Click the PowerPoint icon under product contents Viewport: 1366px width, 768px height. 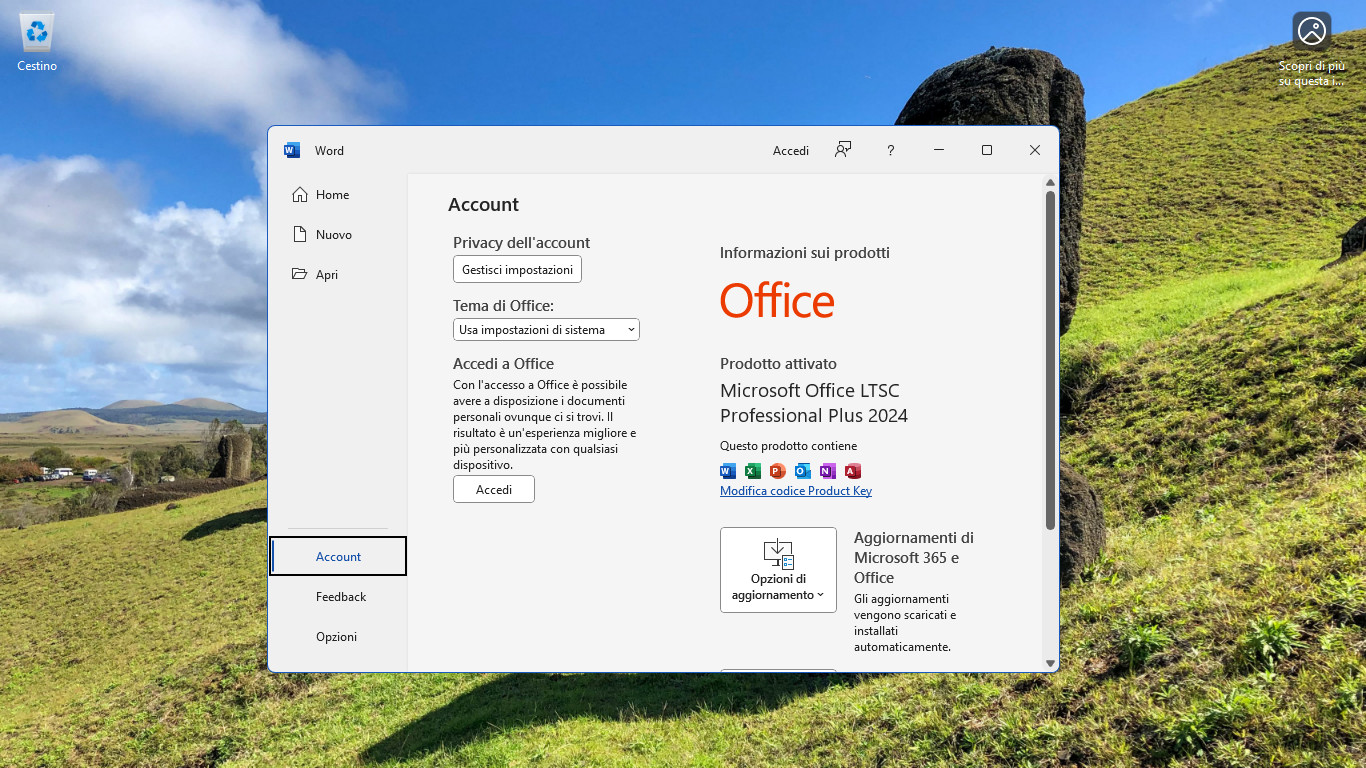(x=778, y=471)
